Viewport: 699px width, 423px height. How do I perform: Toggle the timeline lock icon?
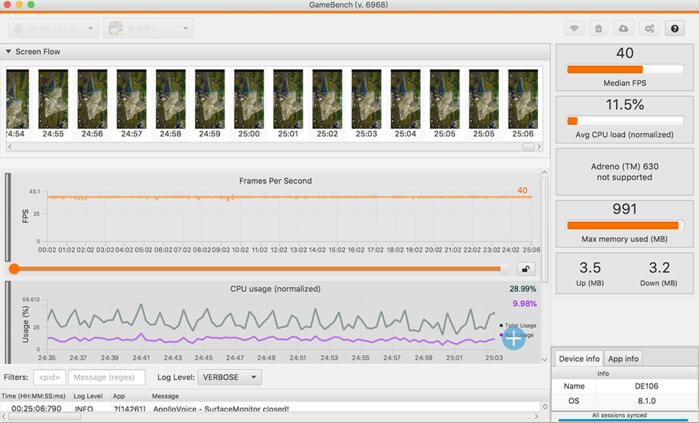(525, 268)
